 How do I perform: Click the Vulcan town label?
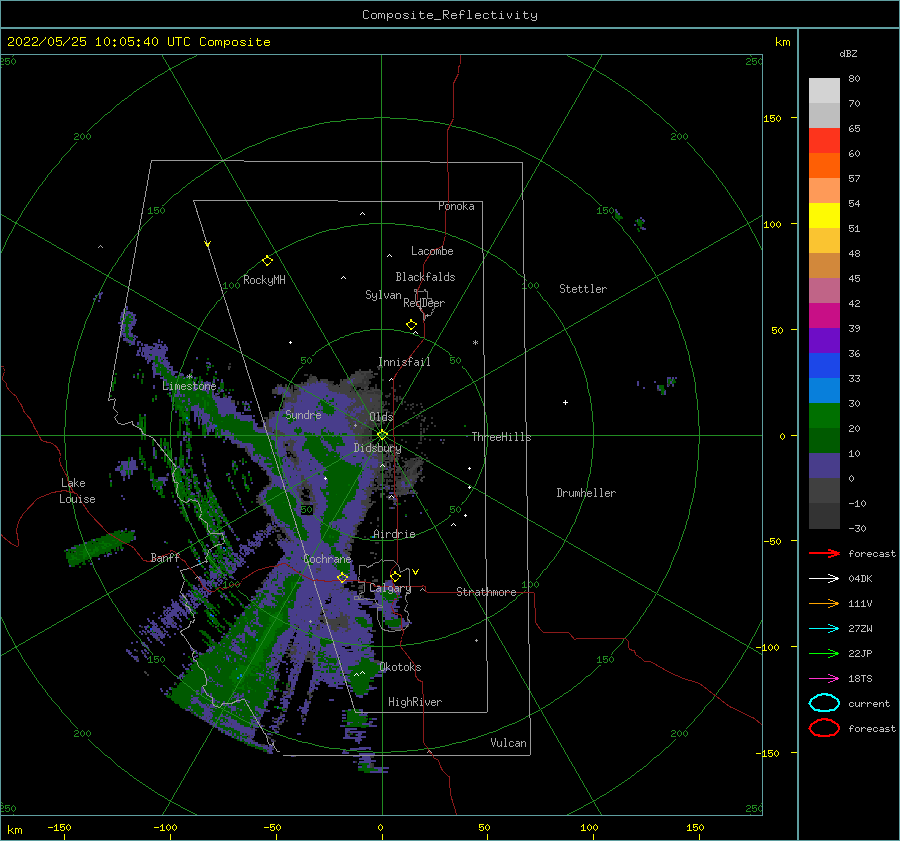(509, 743)
